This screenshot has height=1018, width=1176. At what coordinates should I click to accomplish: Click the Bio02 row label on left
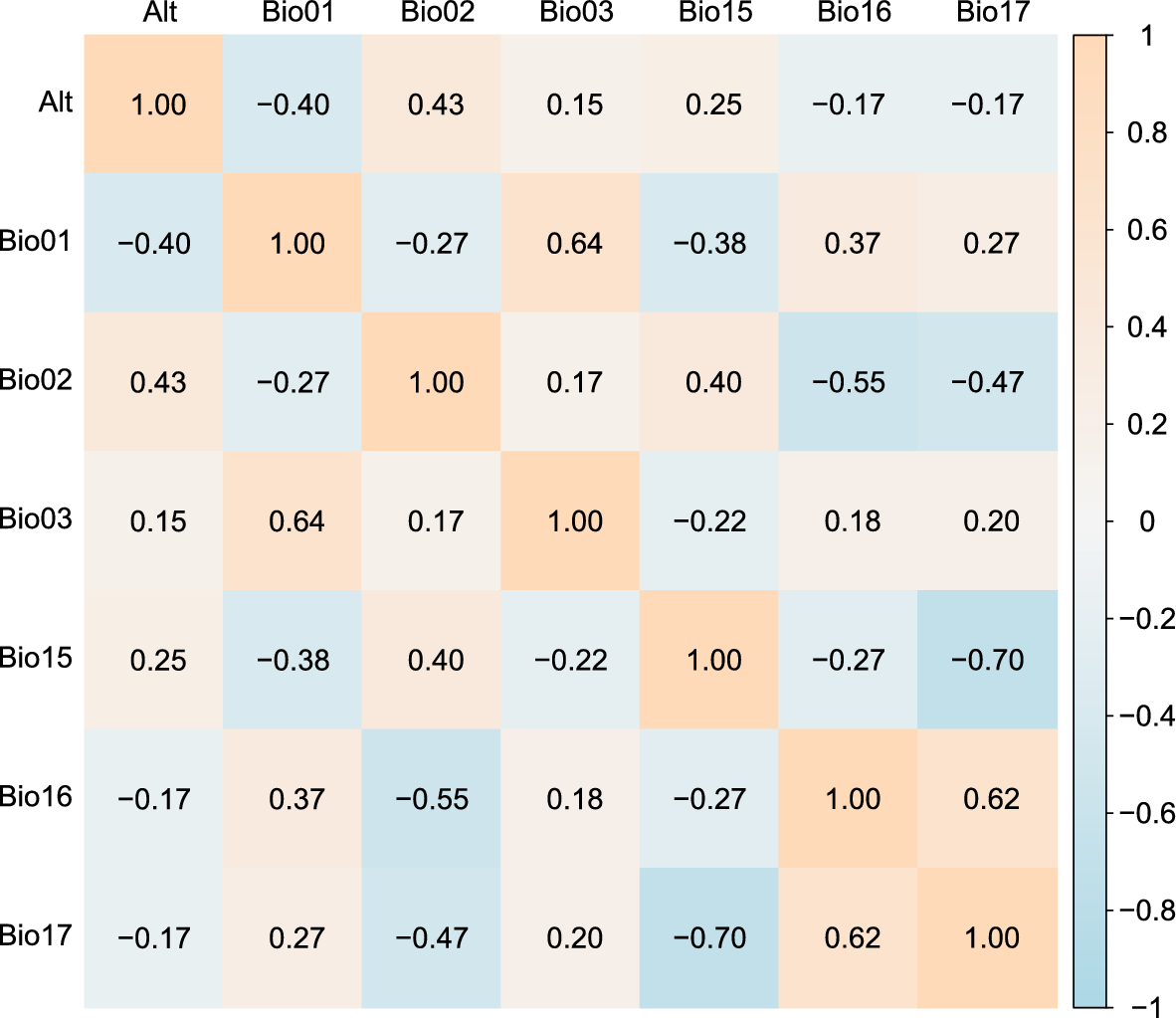coord(37,379)
